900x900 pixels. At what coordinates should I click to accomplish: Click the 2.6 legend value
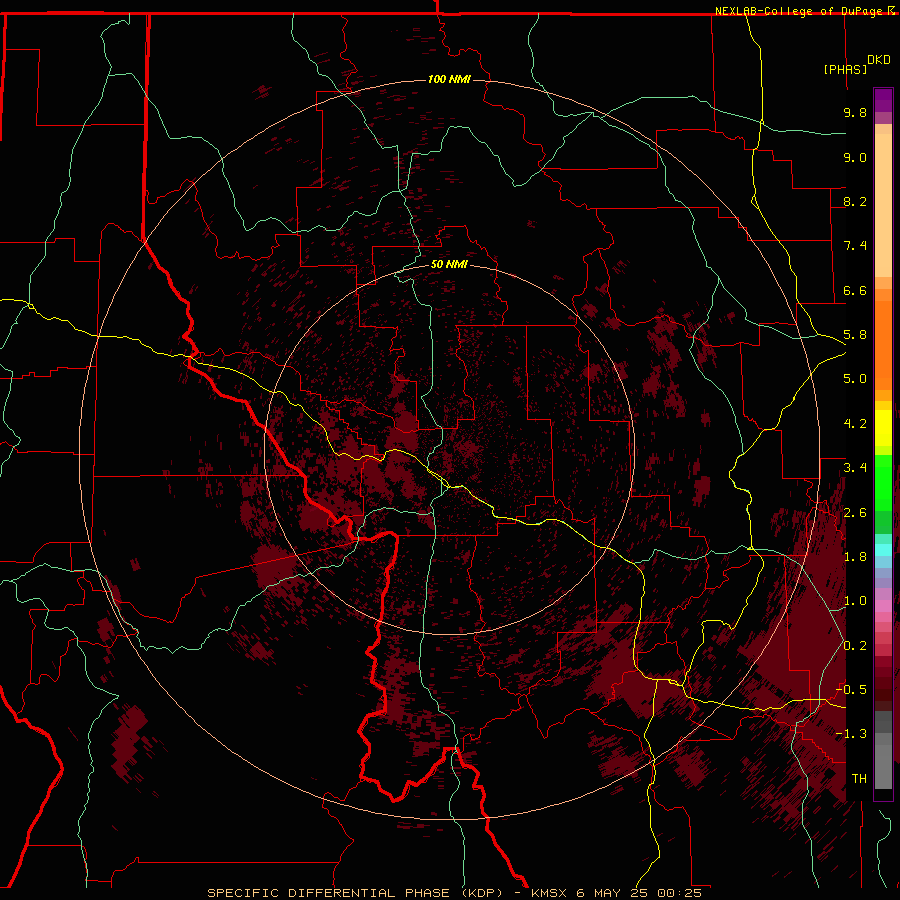pos(855,513)
